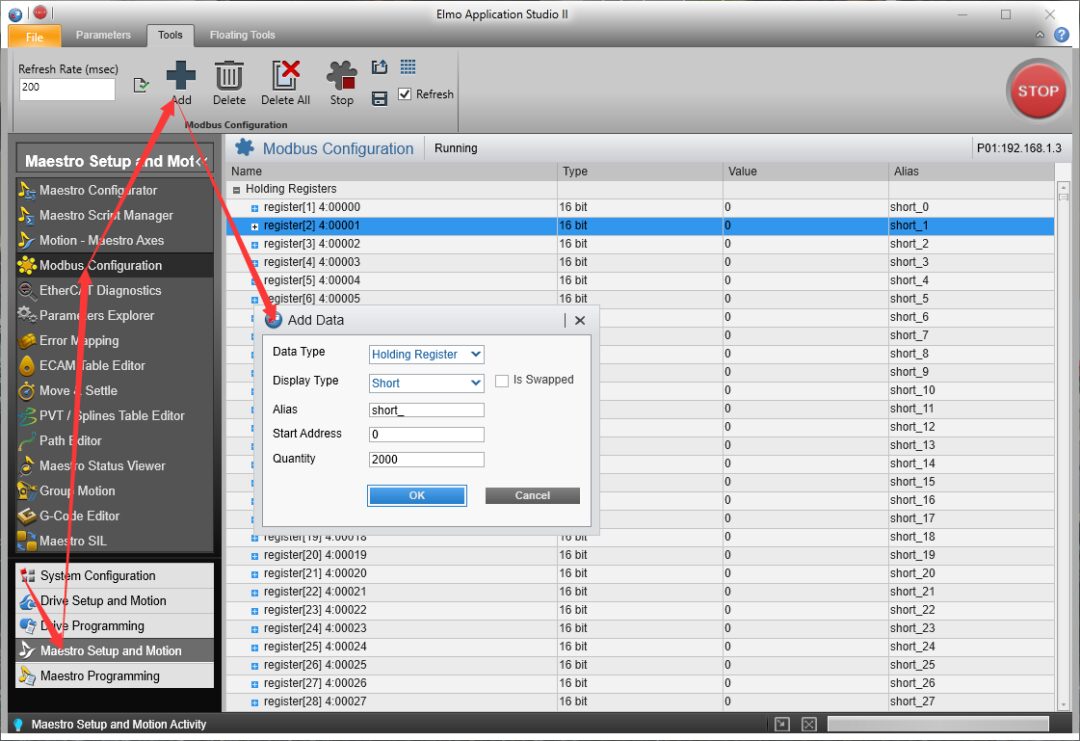Click the big red STOP button
1080x741 pixels.
click(x=1037, y=90)
